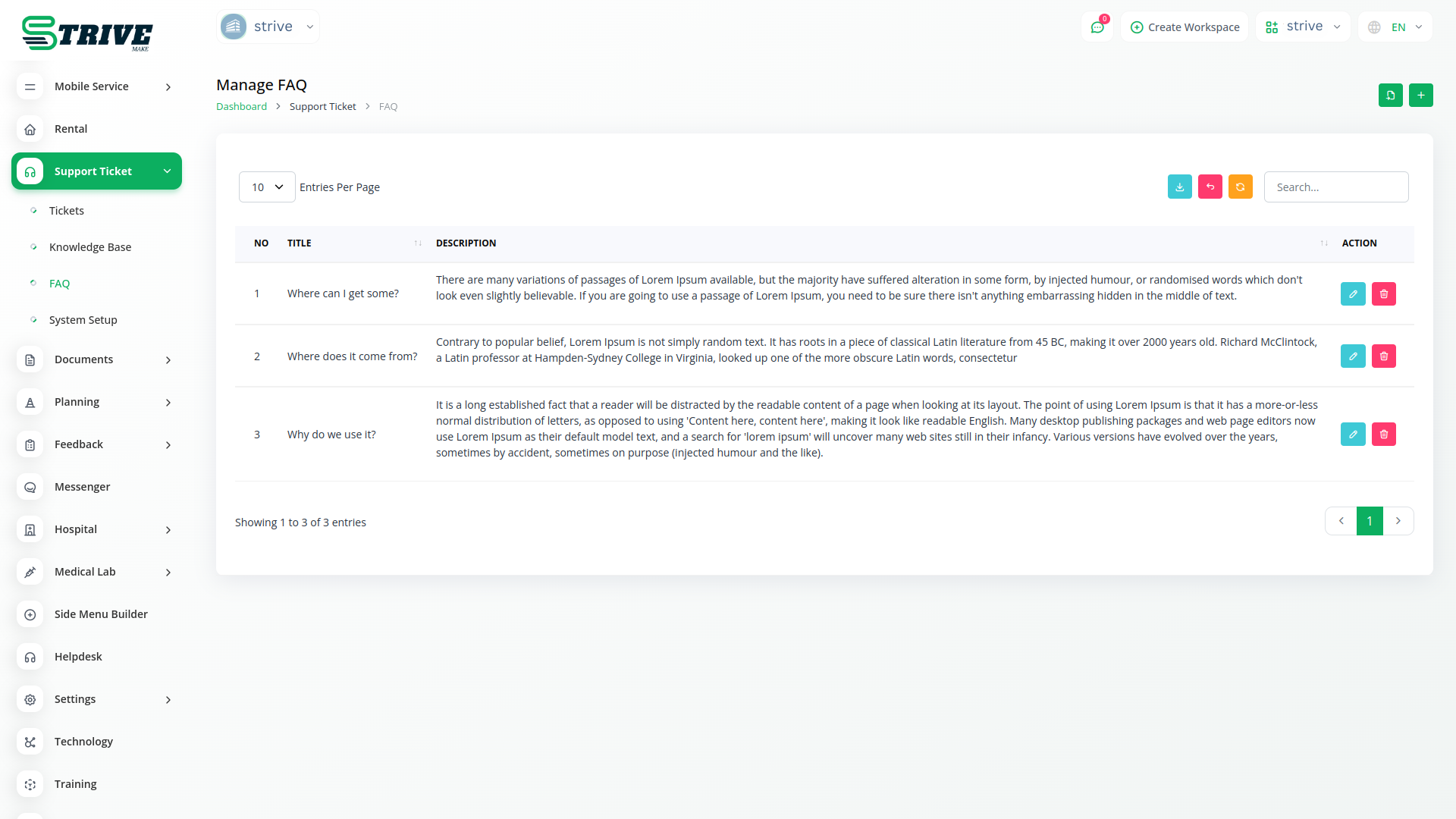Open Knowledge Base in sidebar
The image size is (1456, 819).
[90, 247]
